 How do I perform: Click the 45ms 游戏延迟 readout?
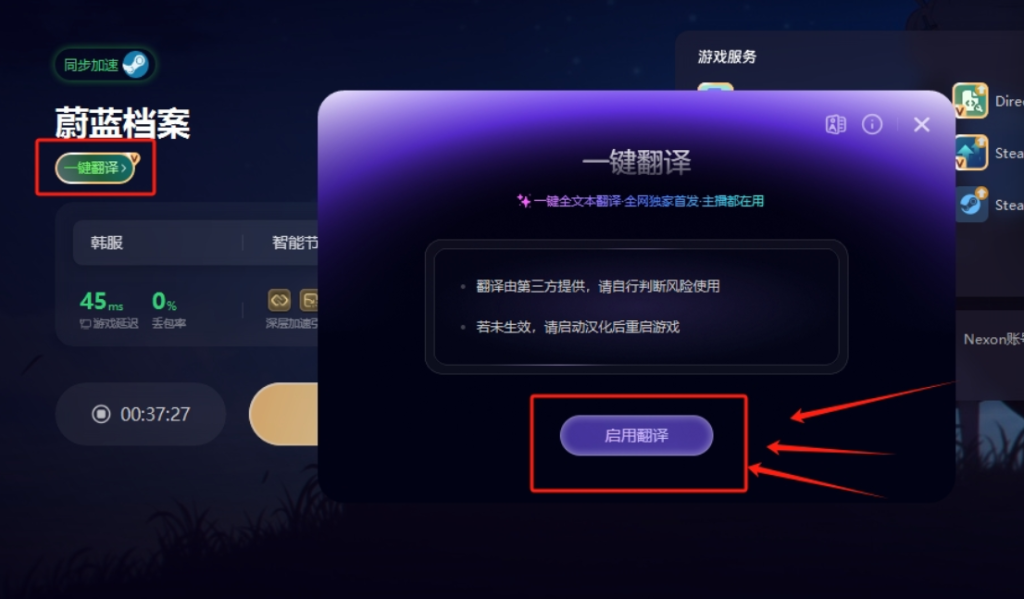[x=108, y=310]
